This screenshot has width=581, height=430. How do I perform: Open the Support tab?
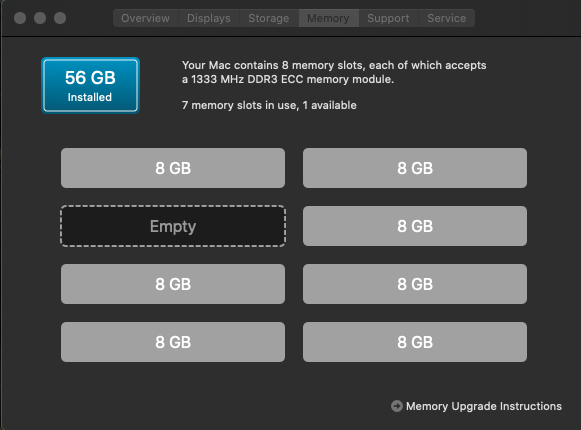pos(388,18)
